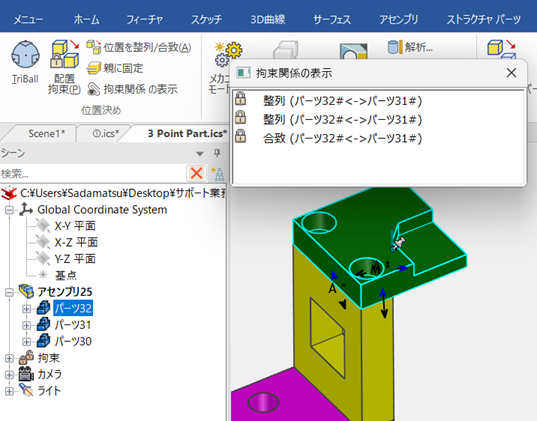537x421 pixels.
Task: Select the 3 Point Part.ics* document tab
Action: click(x=187, y=133)
